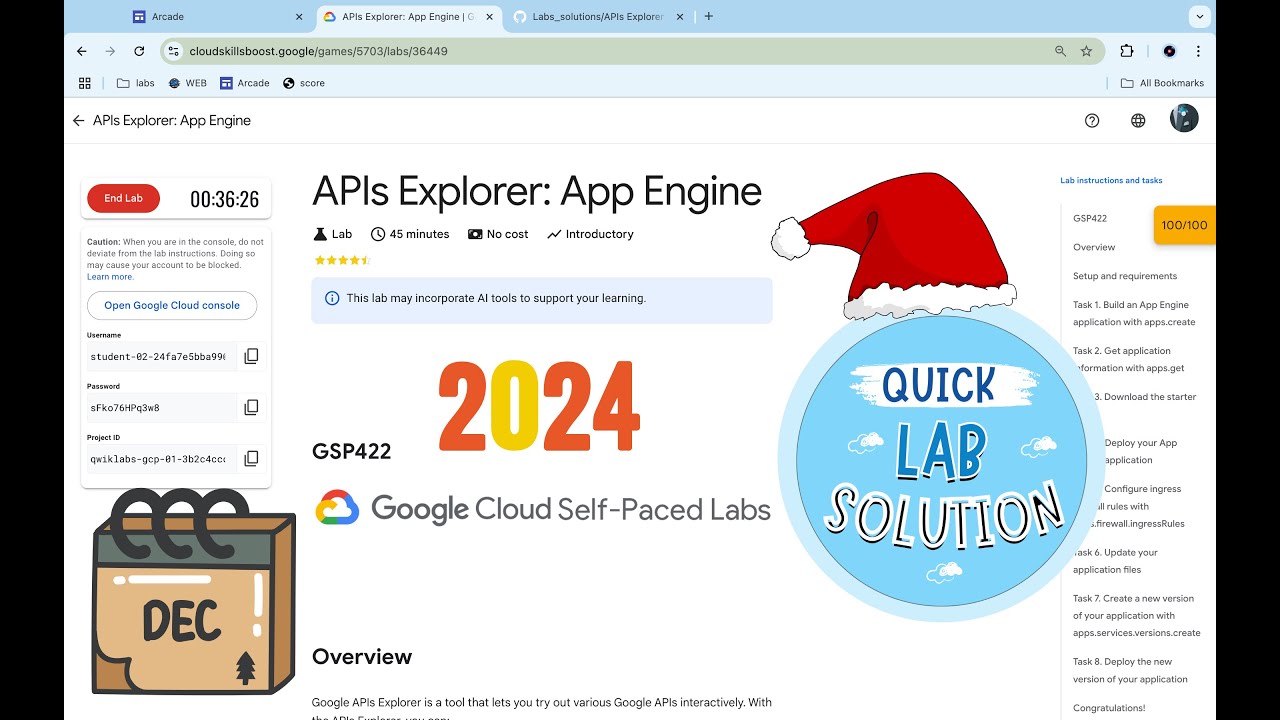Open the Chrome extensions puzzle icon
1280x720 pixels.
coord(1127,51)
